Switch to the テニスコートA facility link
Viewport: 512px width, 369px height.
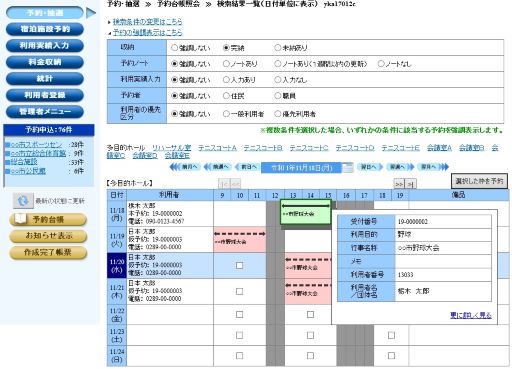[x=217, y=148]
